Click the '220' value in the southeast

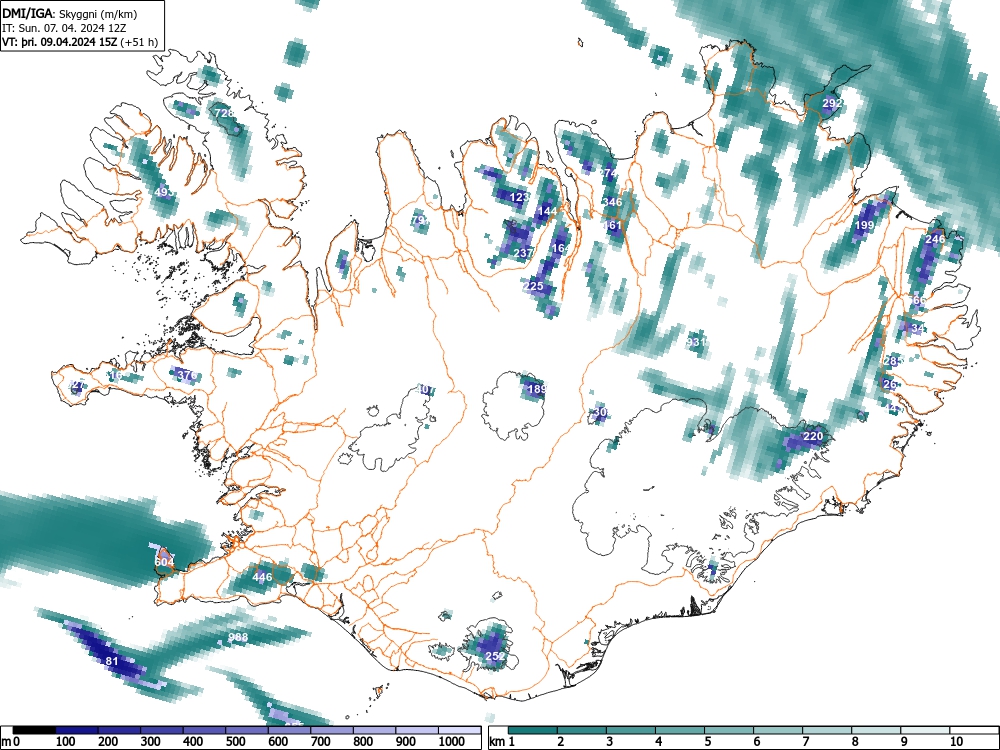pos(812,436)
